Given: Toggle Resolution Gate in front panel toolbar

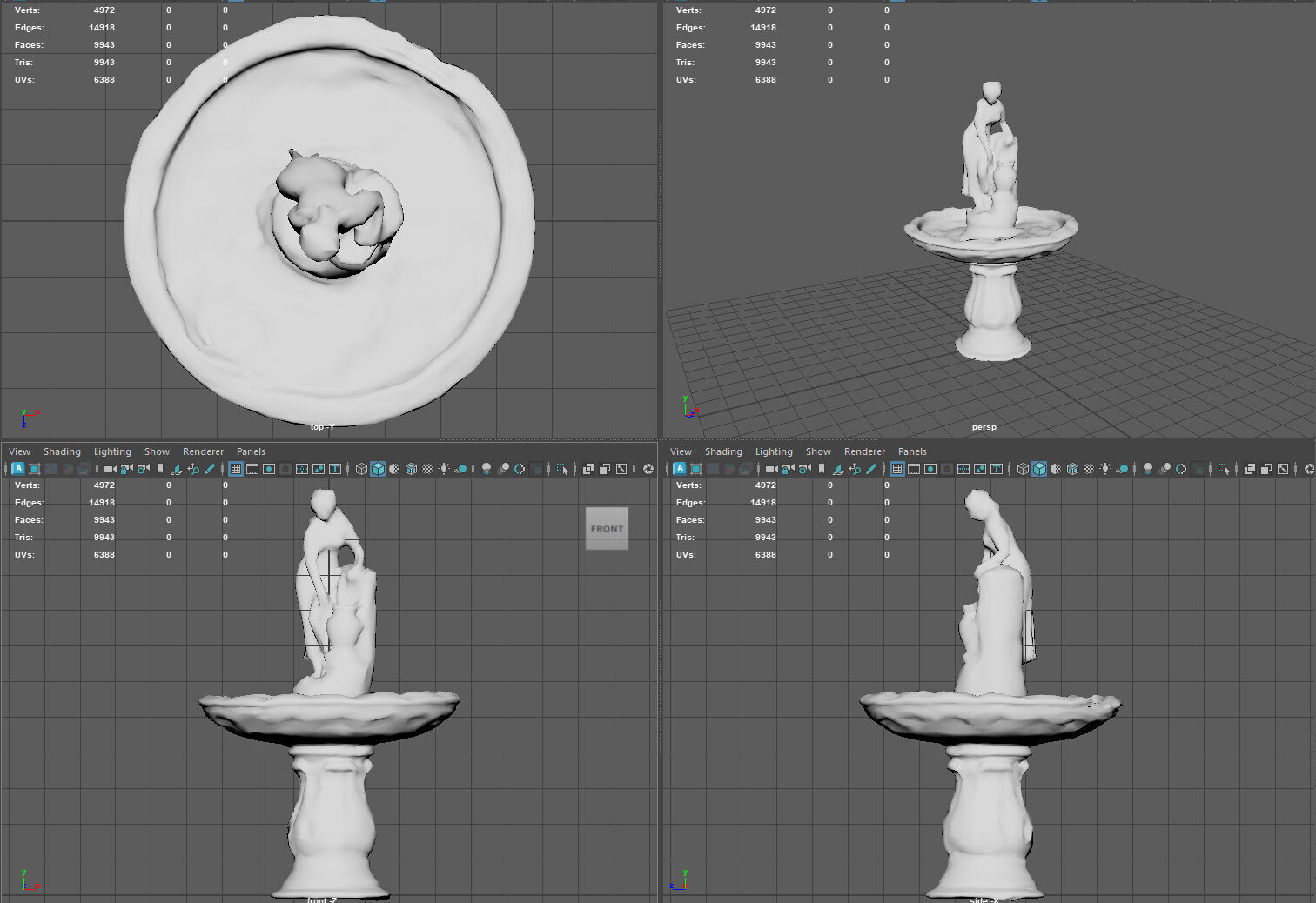Looking at the screenshot, I should (269, 469).
